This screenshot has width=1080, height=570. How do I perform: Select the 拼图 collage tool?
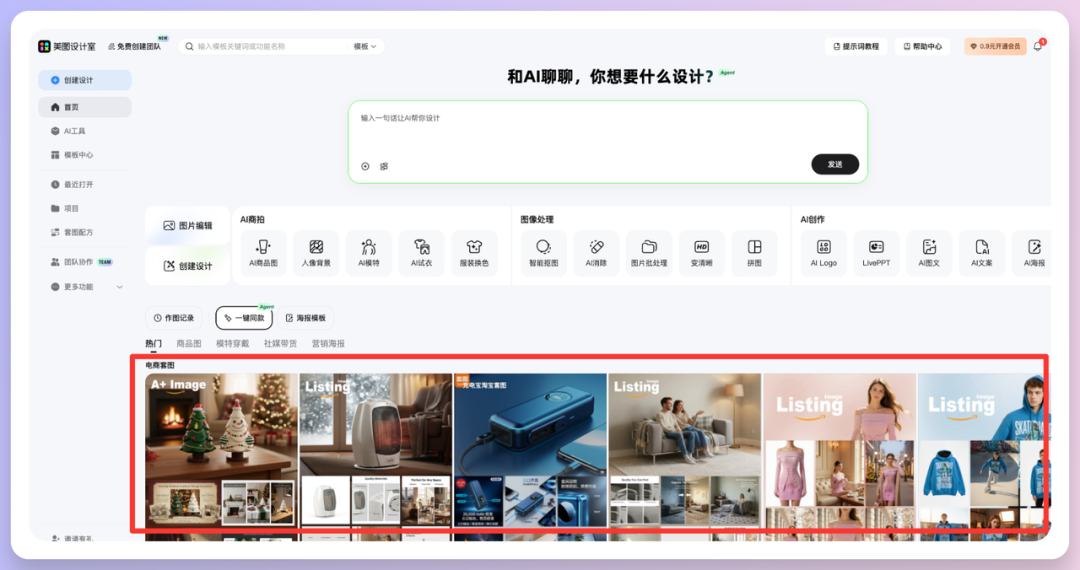point(754,252)
